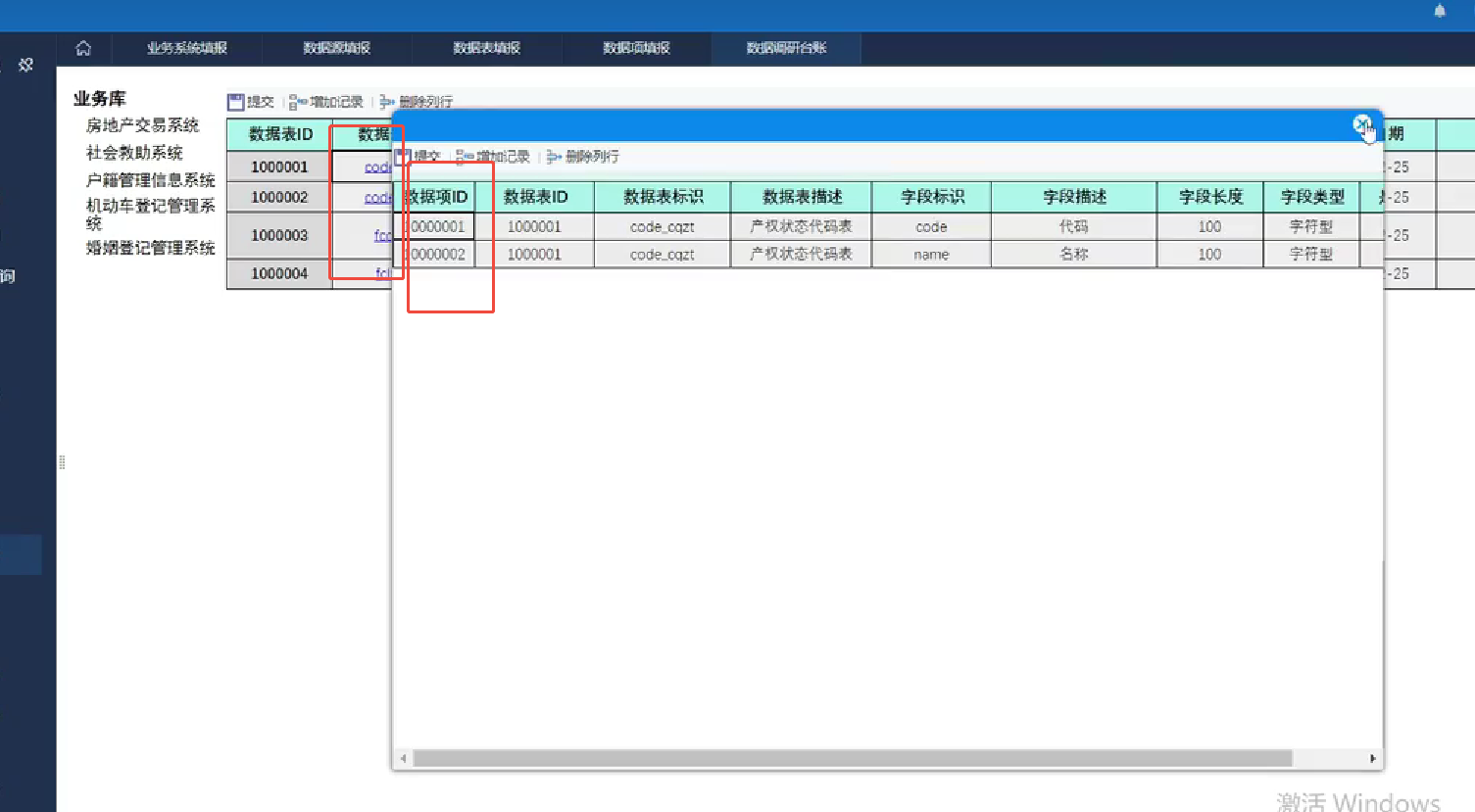Screen dimensions: 1475x812
Task: Click popup horizontal scrollbar right arrow
Action: [1372, 758]
